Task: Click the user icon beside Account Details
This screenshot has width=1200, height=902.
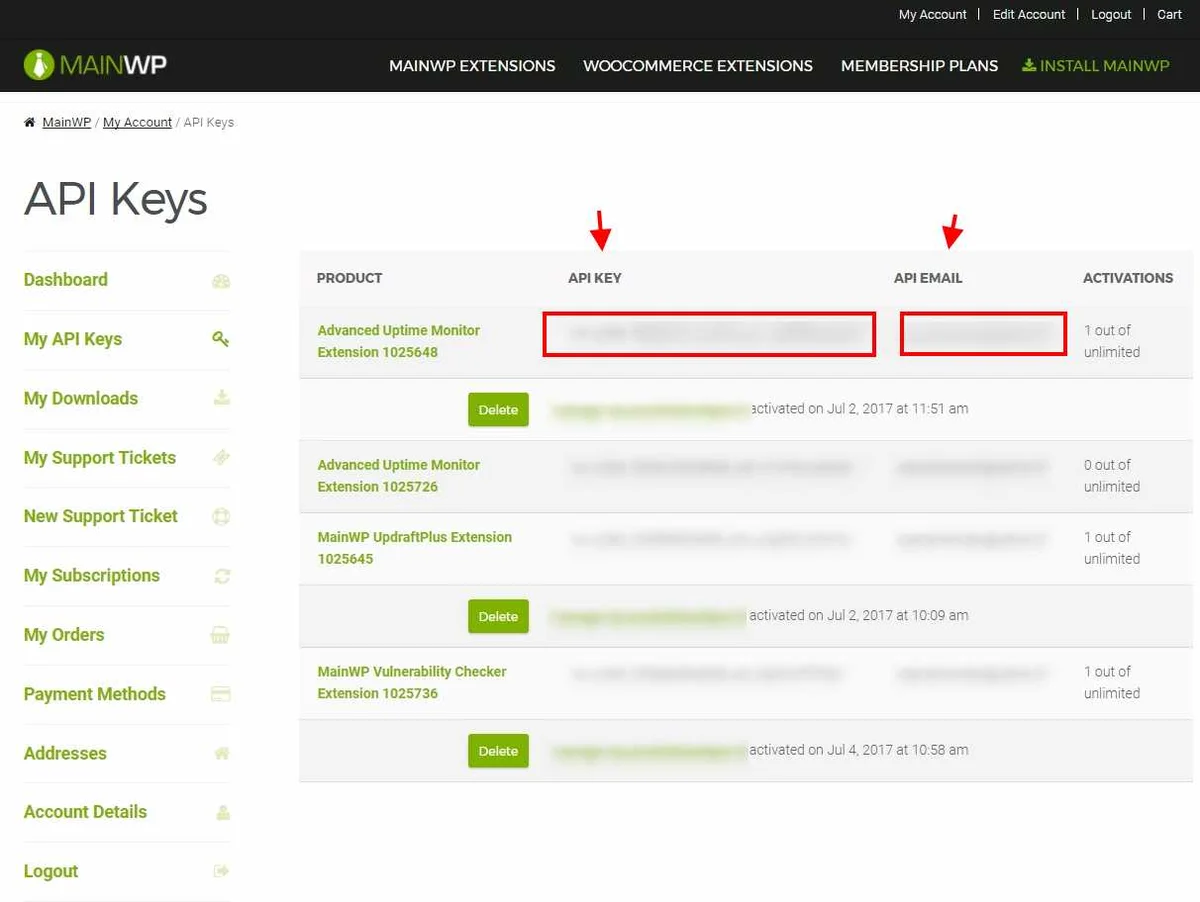Action: [222, 812]
